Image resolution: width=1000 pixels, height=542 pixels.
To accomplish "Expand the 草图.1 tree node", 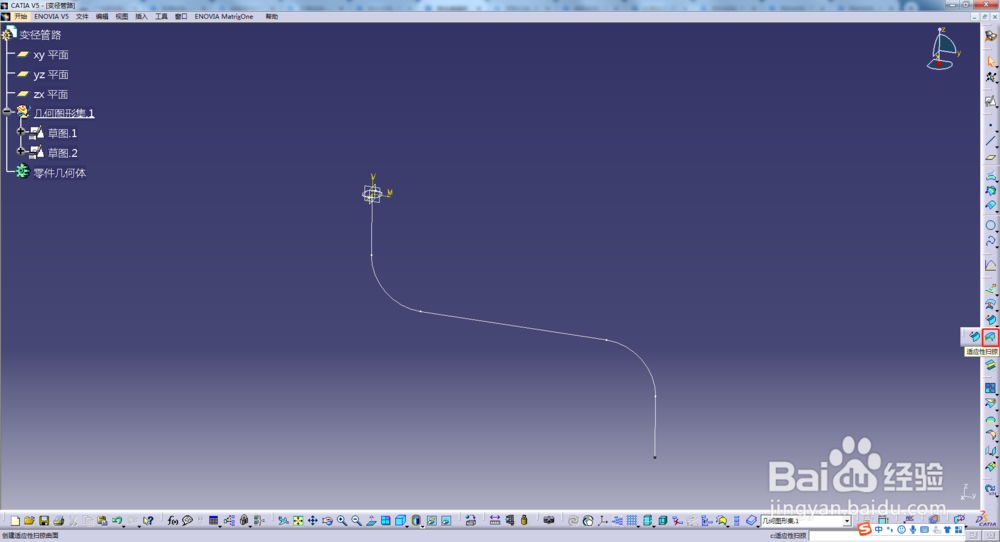I will [20, 132].
